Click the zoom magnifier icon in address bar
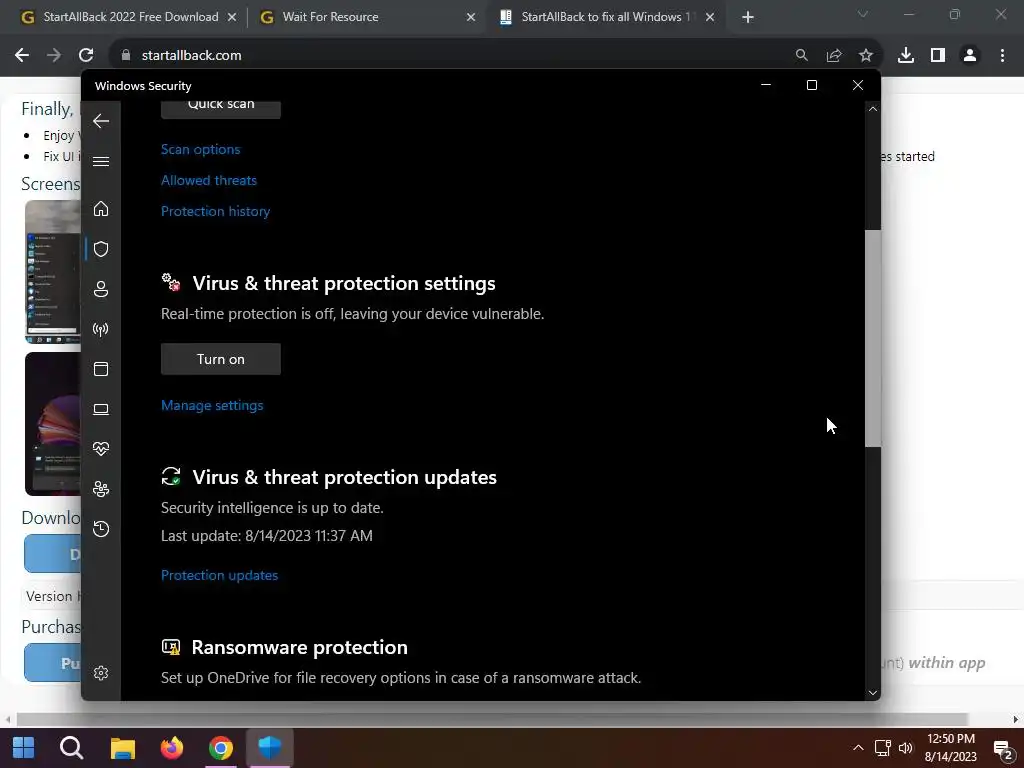The height and width of the screenshot is (768, 1024). pos(801,56)
